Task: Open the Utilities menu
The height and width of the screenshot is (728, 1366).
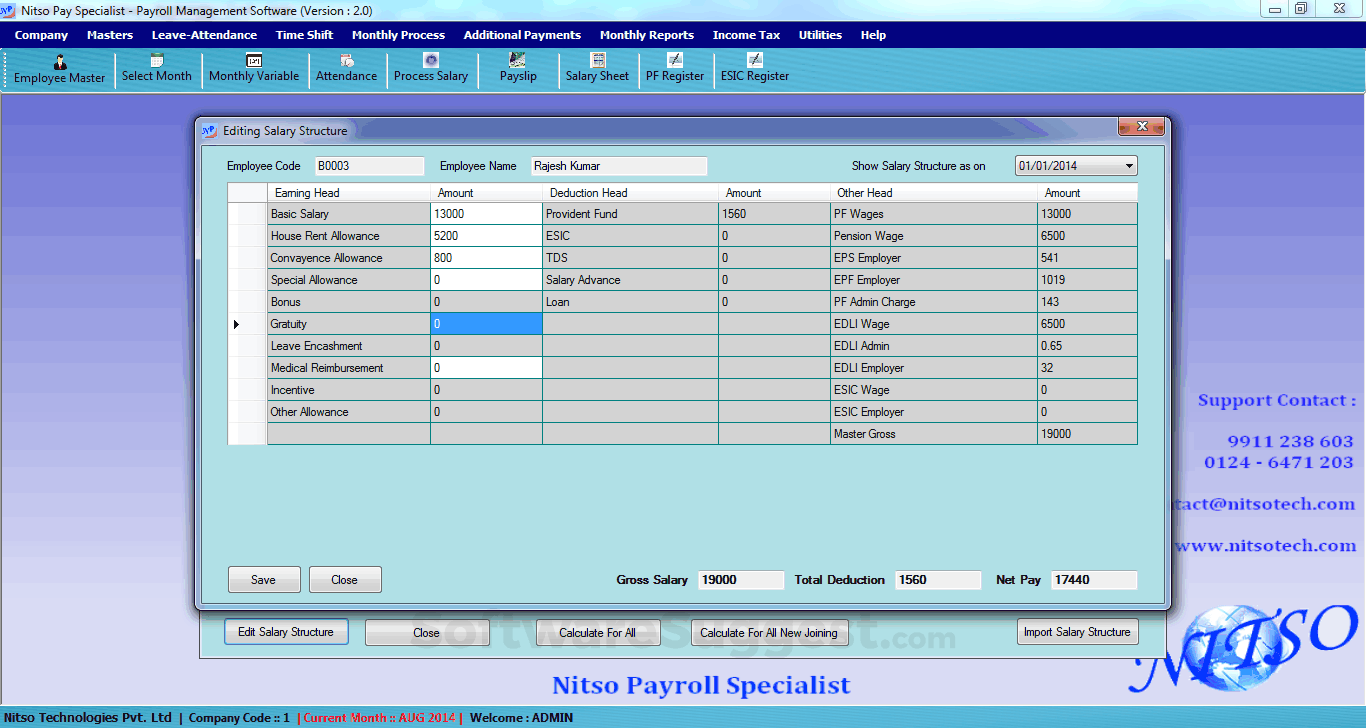Action: [x=820, y=35]
